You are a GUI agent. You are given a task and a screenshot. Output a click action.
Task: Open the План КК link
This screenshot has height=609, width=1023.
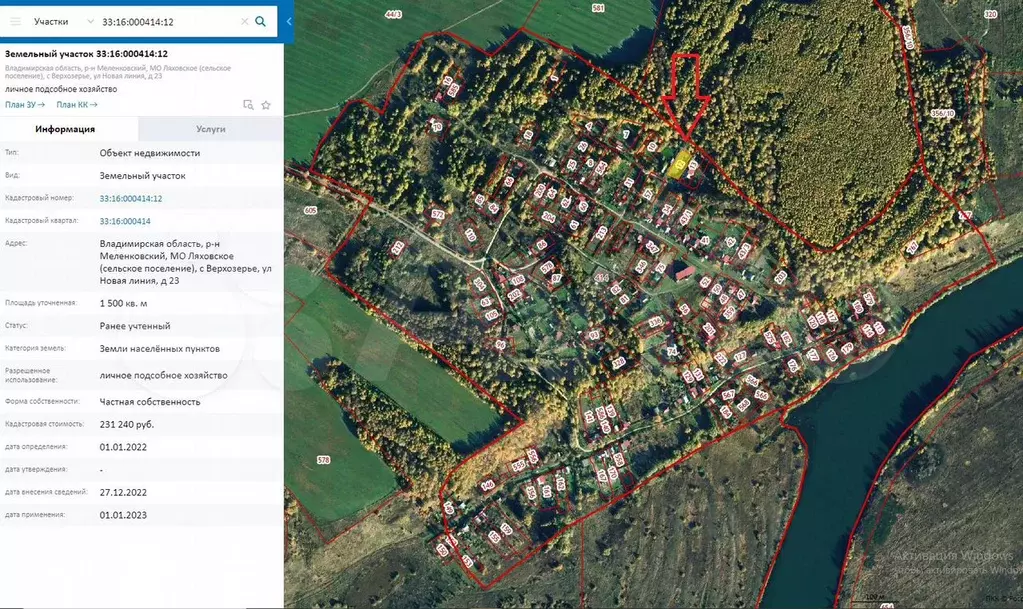(x=76, y=104)
